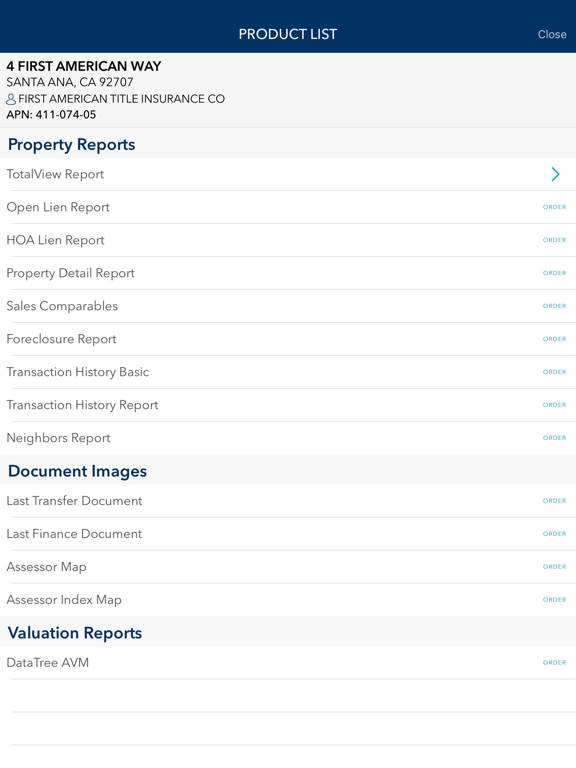576x768 pixels.
Task: Order the Assessor Map
Action: [x=554, y=567]
